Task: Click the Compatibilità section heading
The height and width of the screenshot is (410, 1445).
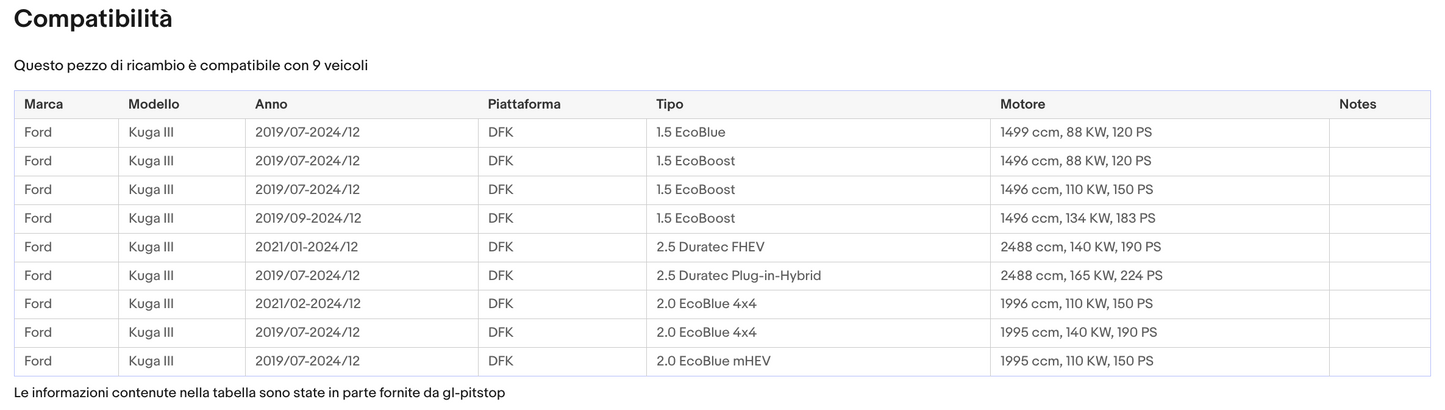Action: pyautogui.click(x=93, y=19)
